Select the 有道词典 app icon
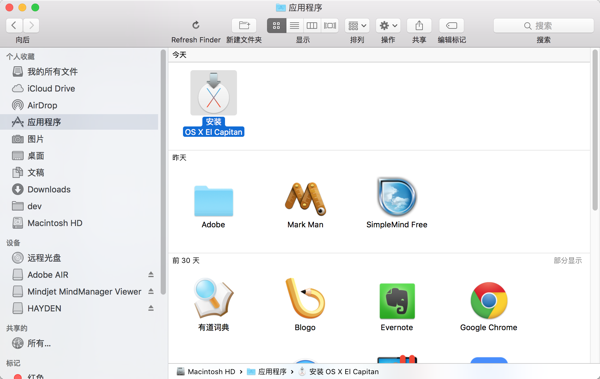The width and height of the screenshot is (600, 379). [x=214, y=299]
